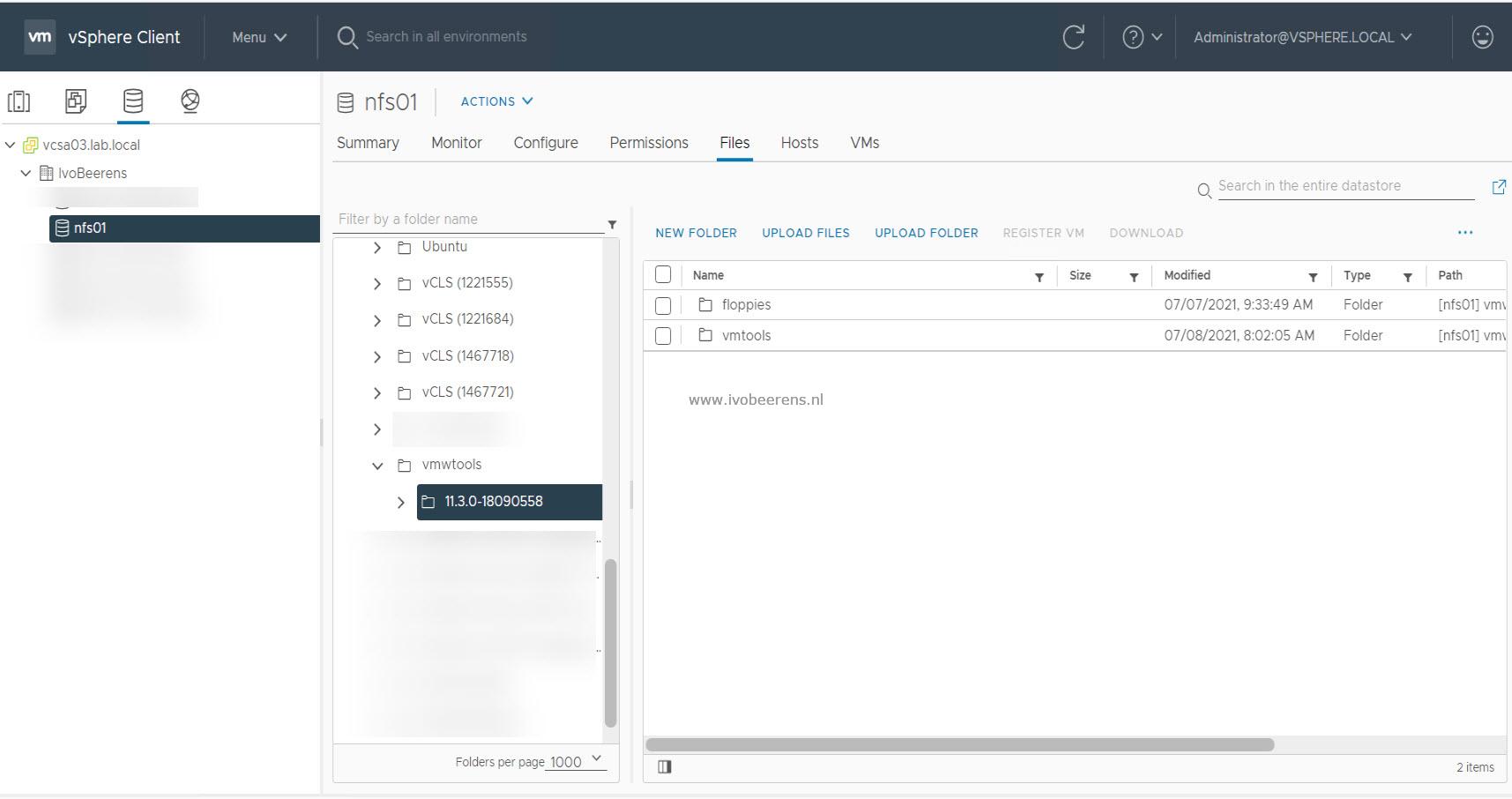Viewport: 1512px width, 799px height.
Task: Click the folder name filter funnel icon
Action: [612, 224]
